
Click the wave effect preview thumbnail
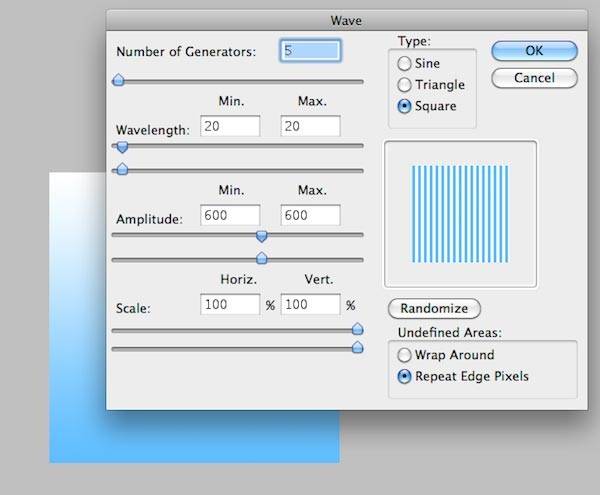(460, 213)
